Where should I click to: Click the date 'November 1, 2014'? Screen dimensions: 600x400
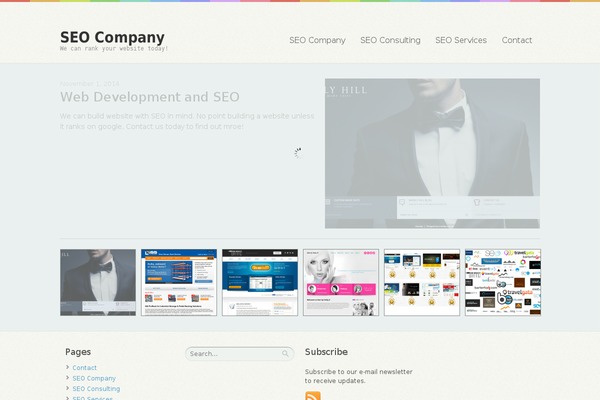90,83
